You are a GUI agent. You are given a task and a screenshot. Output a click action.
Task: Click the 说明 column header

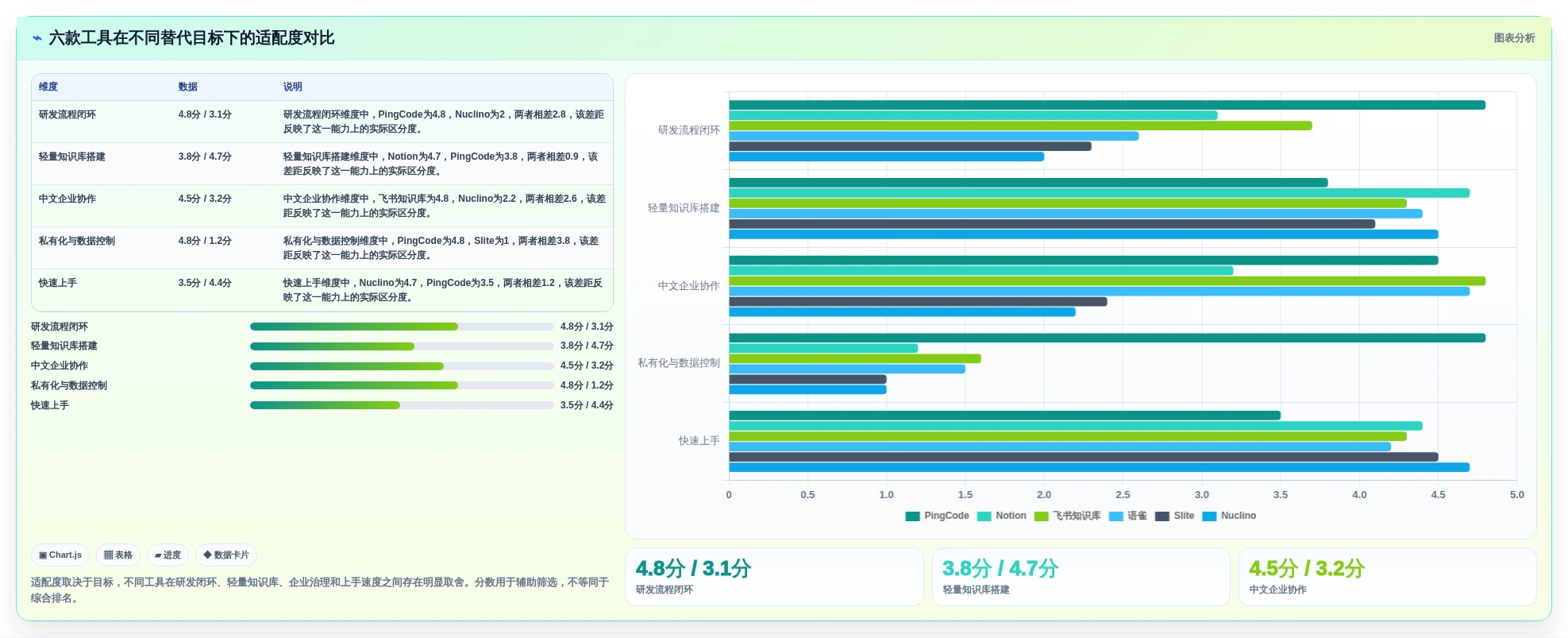point(293,87)
